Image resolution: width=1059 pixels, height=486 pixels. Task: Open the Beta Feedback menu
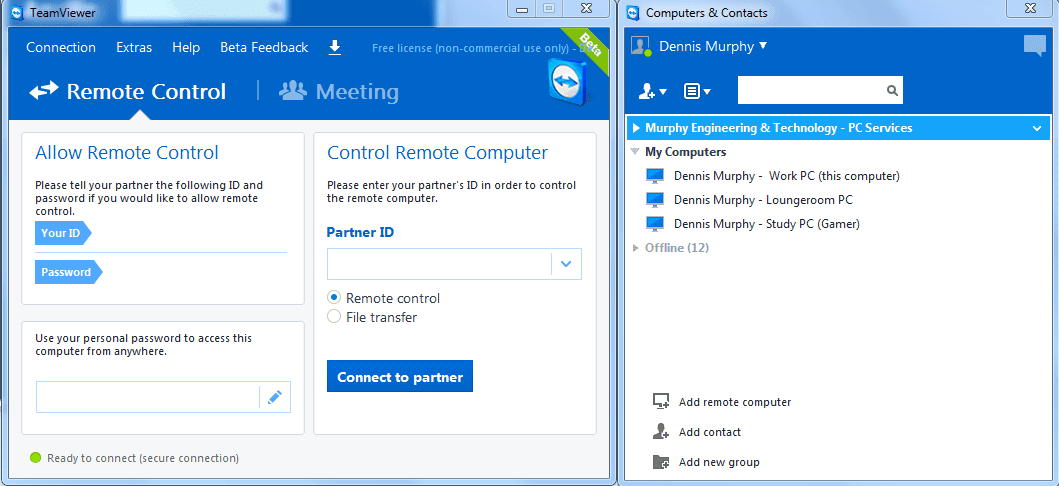[x=264, y=47]
